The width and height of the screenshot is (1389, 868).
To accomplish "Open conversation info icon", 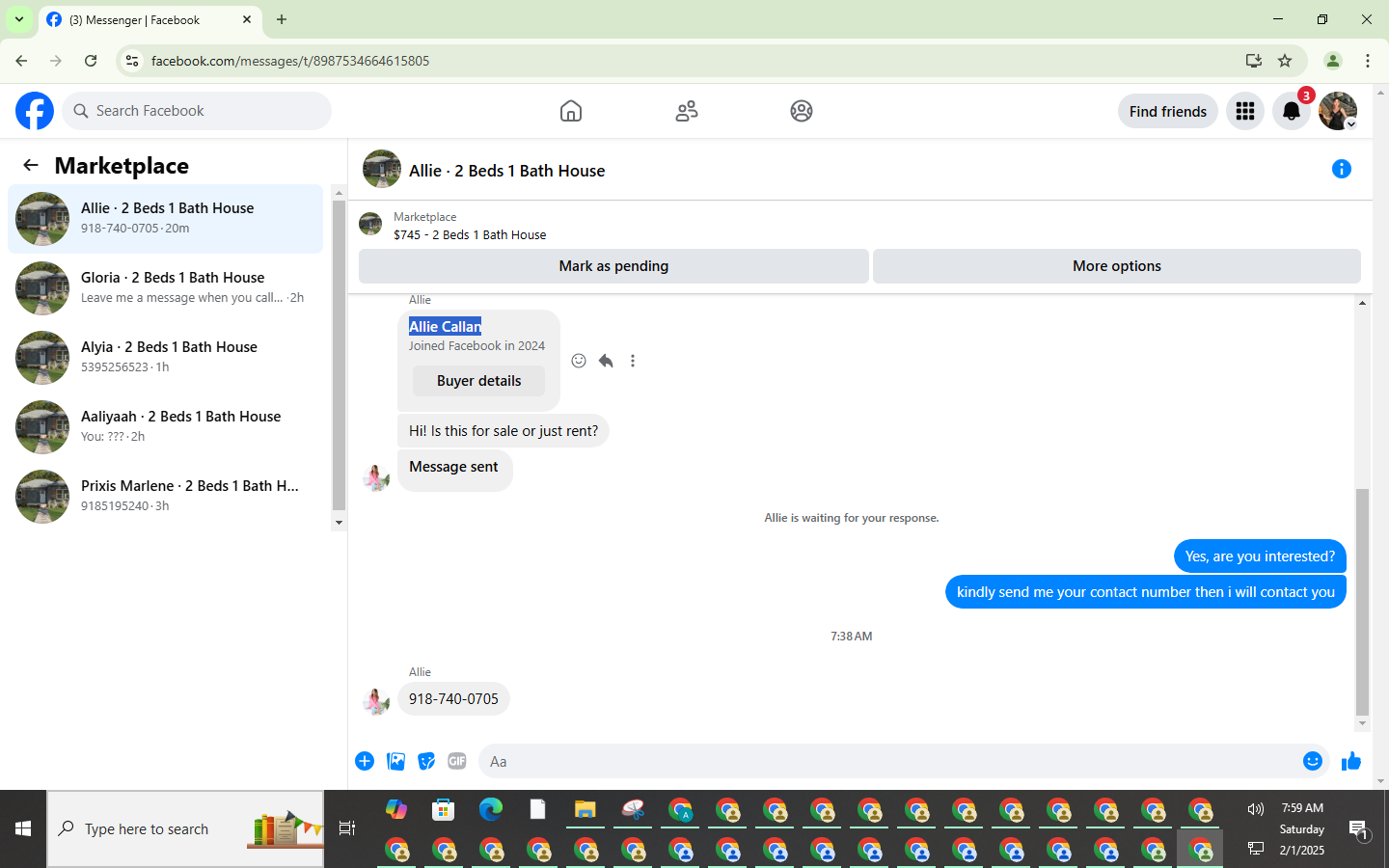I will pyautogui.click(x=1341, y=169).
